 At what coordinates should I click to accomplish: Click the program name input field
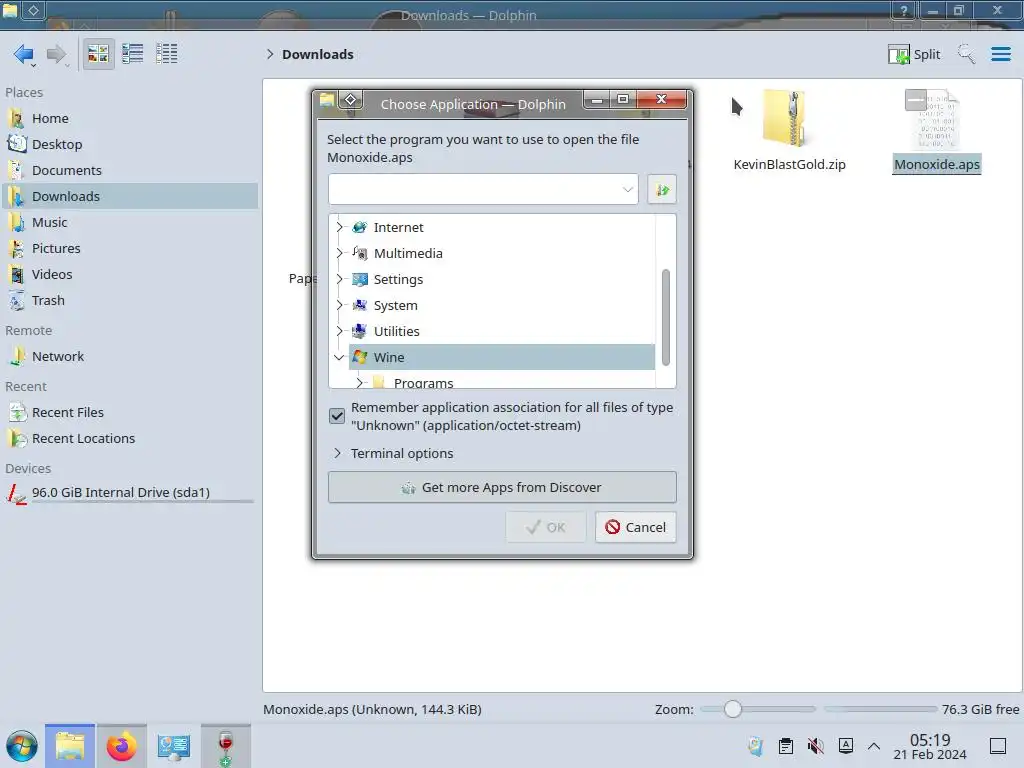click(475, 189)
